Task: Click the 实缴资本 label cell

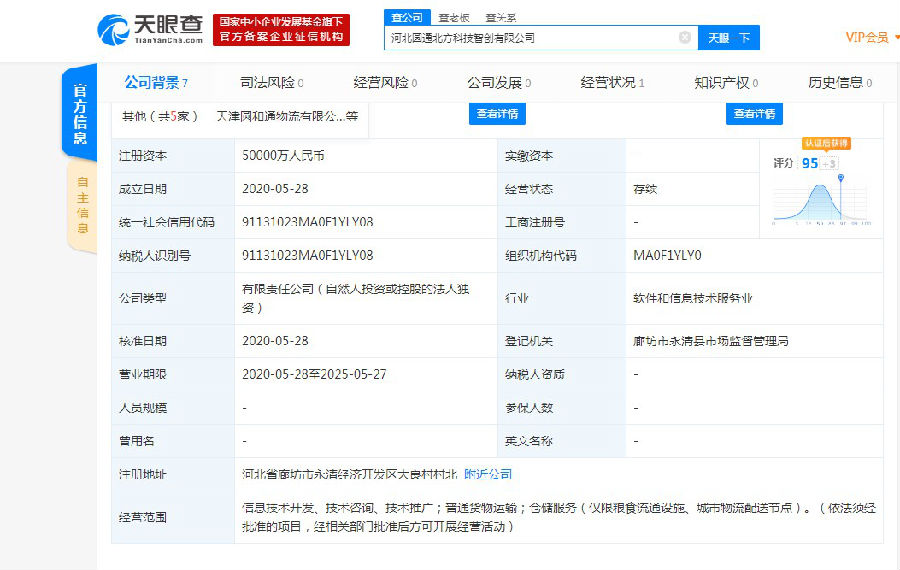Action: (x=561, y=156)
